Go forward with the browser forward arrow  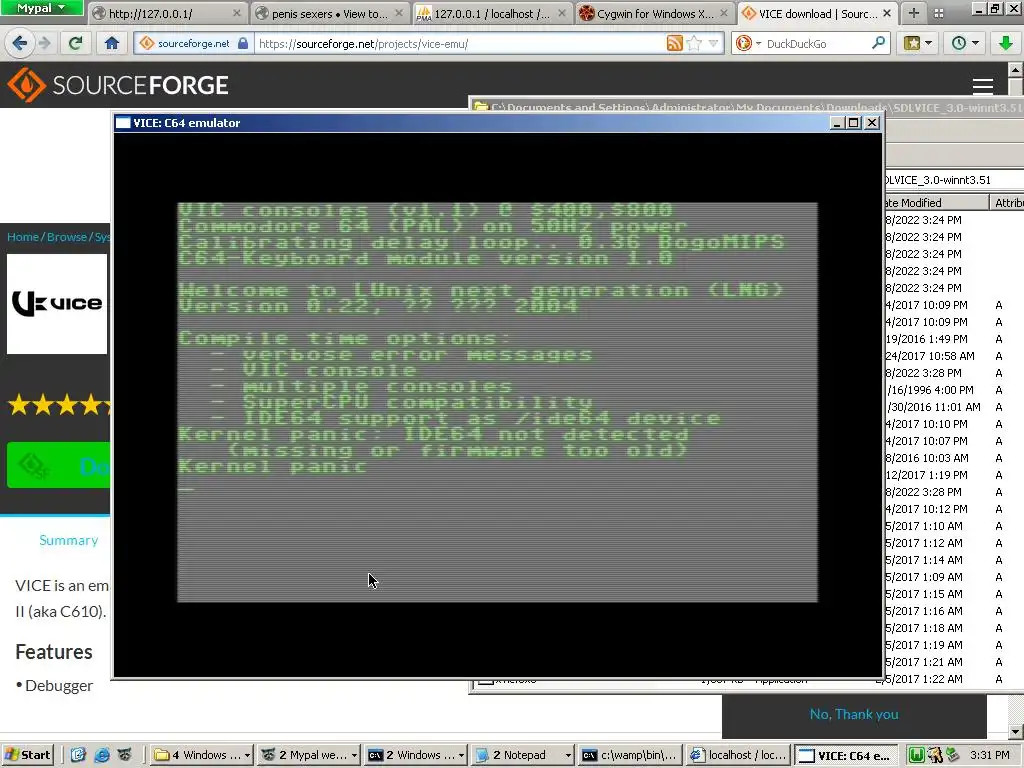(44, 44)
